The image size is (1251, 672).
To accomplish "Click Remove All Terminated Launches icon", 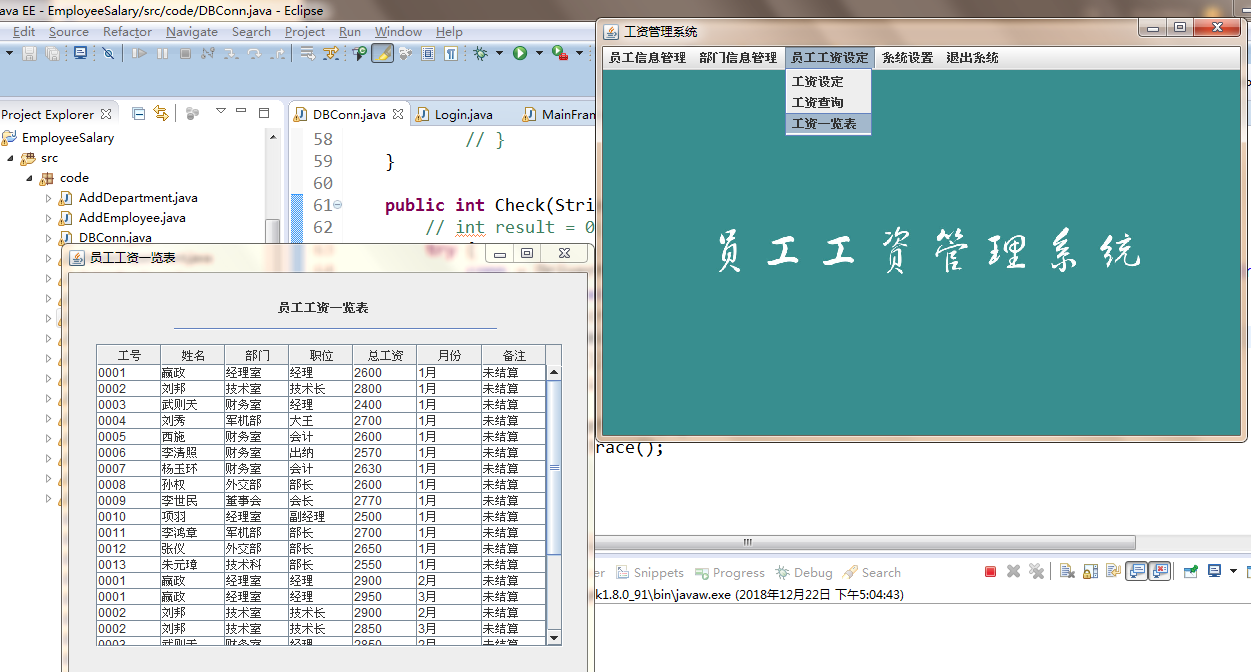I will pos(1036,572).
